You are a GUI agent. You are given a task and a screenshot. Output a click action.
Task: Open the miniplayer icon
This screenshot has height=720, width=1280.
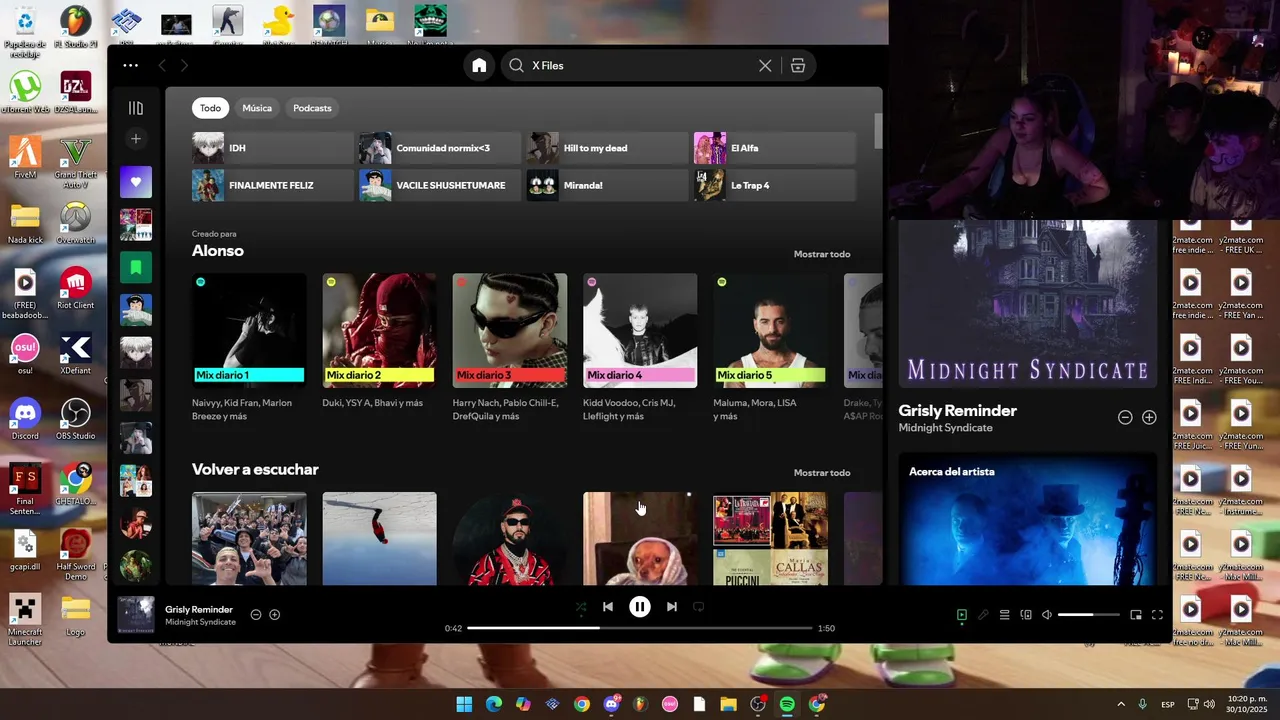[1136, 615]
